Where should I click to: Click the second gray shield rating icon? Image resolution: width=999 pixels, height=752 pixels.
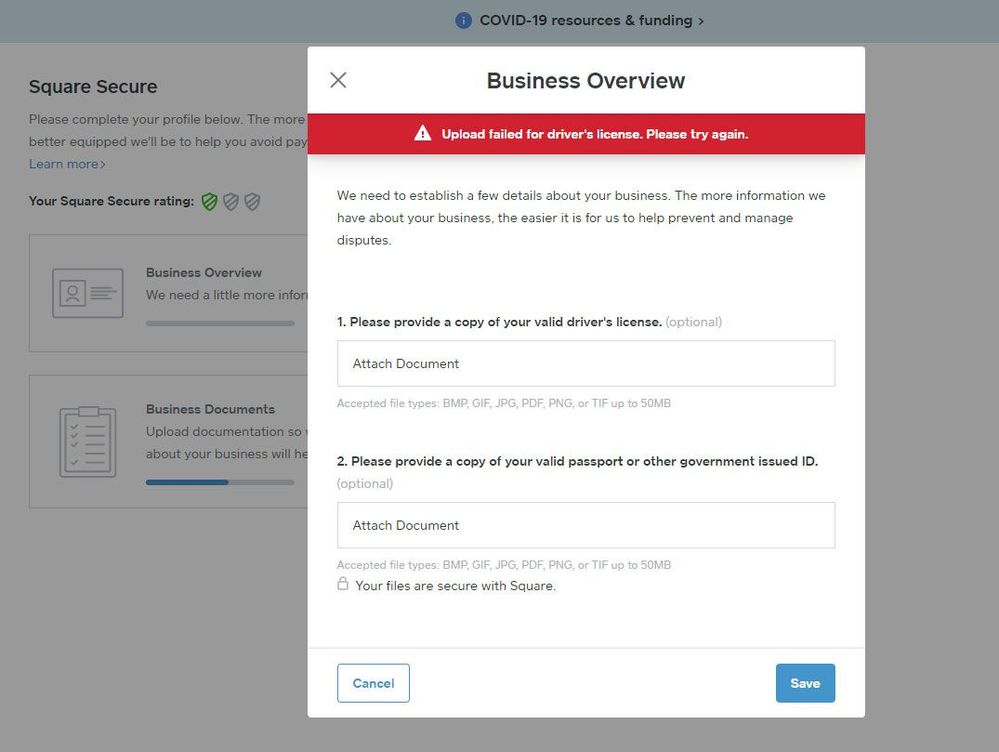tap(231, 202)
